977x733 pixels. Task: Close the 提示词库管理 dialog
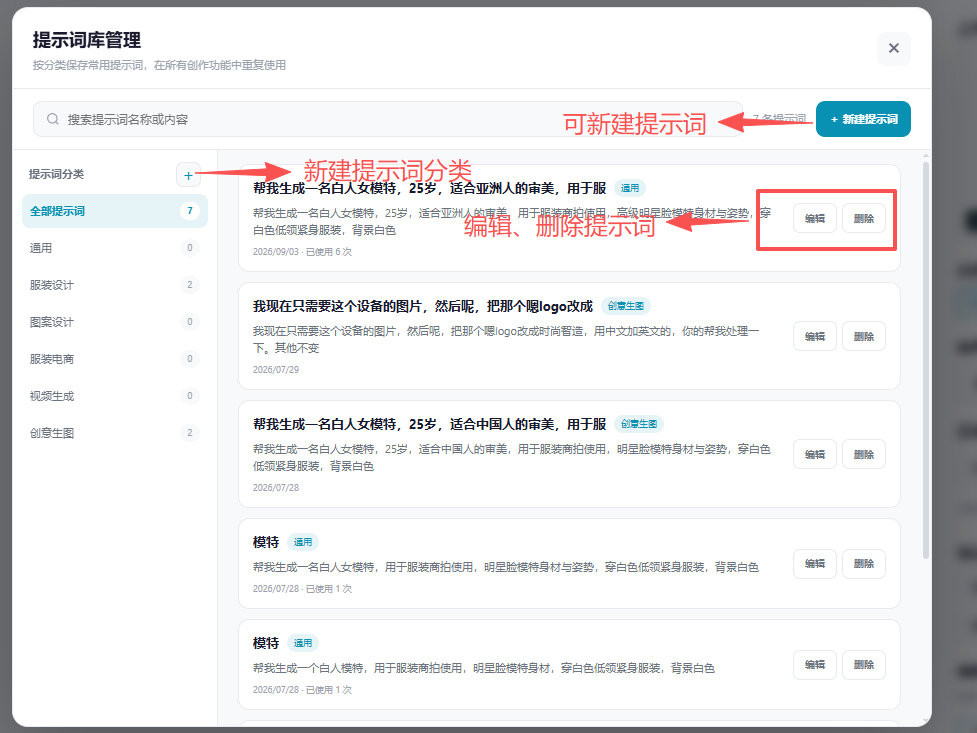pyautogui.click(x=894, y=48)
